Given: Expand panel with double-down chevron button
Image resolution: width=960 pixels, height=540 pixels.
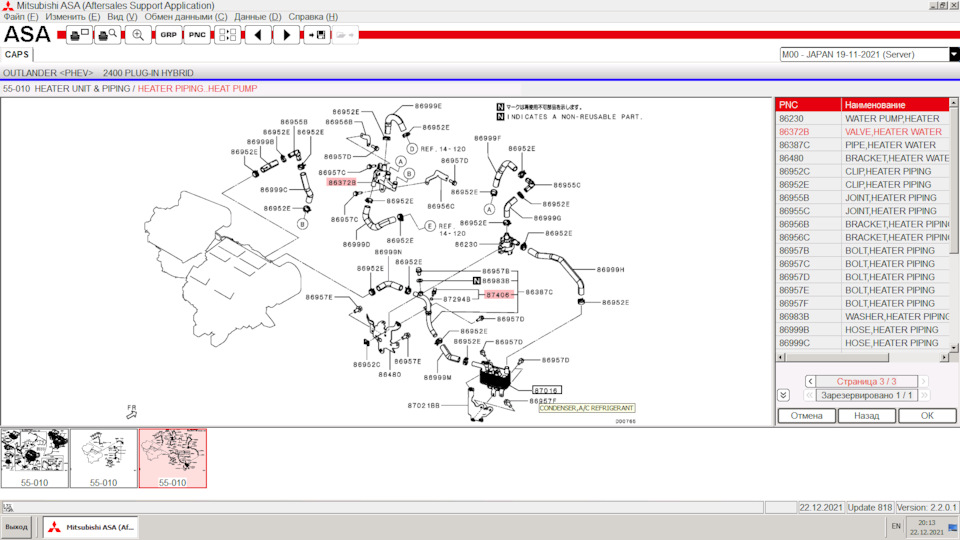Looking at the screenshot, I should tap(783, 395).
